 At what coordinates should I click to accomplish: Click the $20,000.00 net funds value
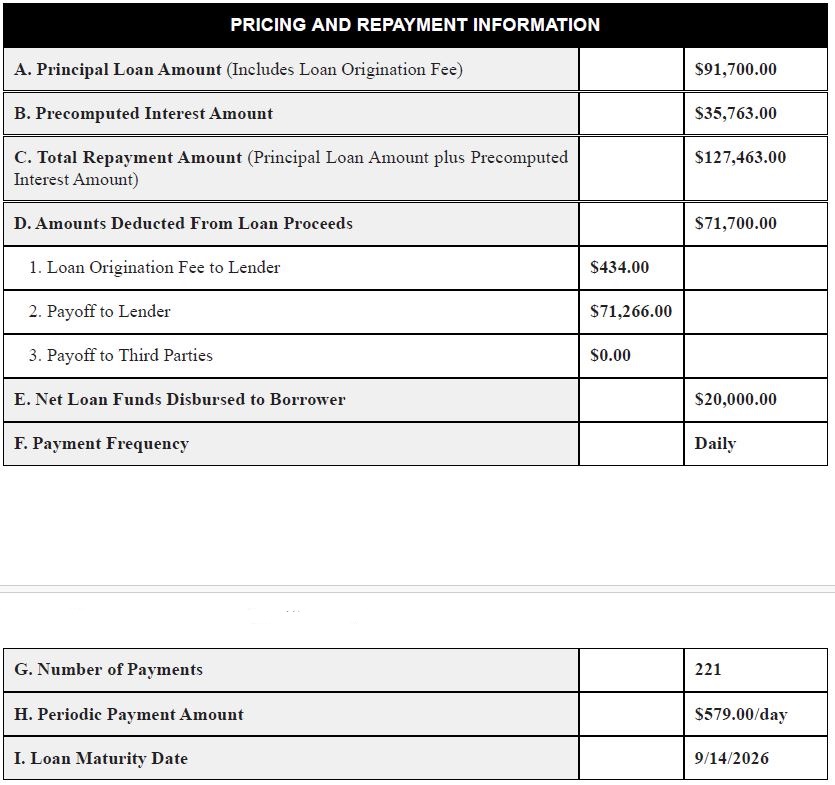tap(735, 399)
